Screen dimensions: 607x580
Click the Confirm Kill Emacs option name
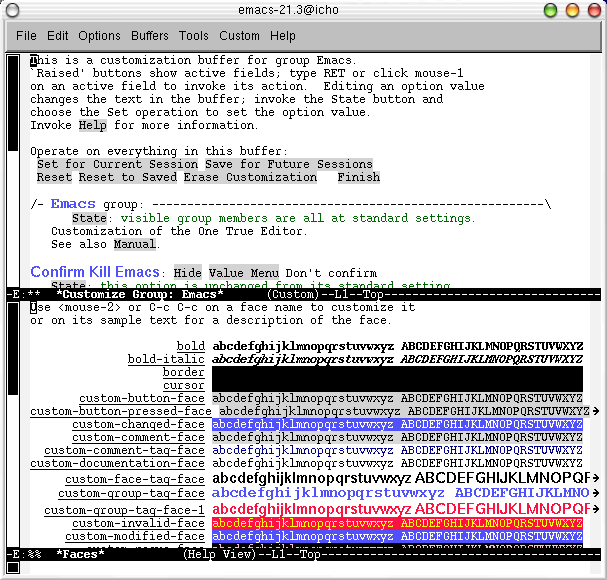point(95,272)
